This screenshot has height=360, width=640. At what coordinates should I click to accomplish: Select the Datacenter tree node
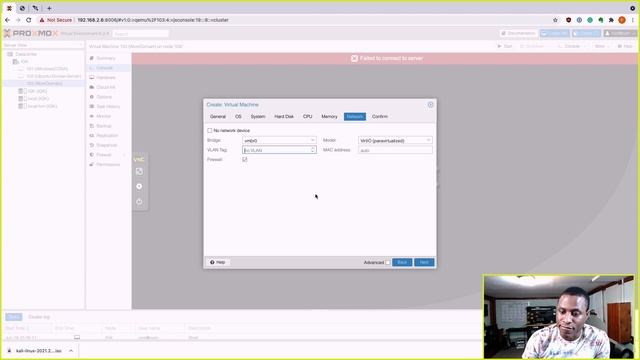pos(26,54)
